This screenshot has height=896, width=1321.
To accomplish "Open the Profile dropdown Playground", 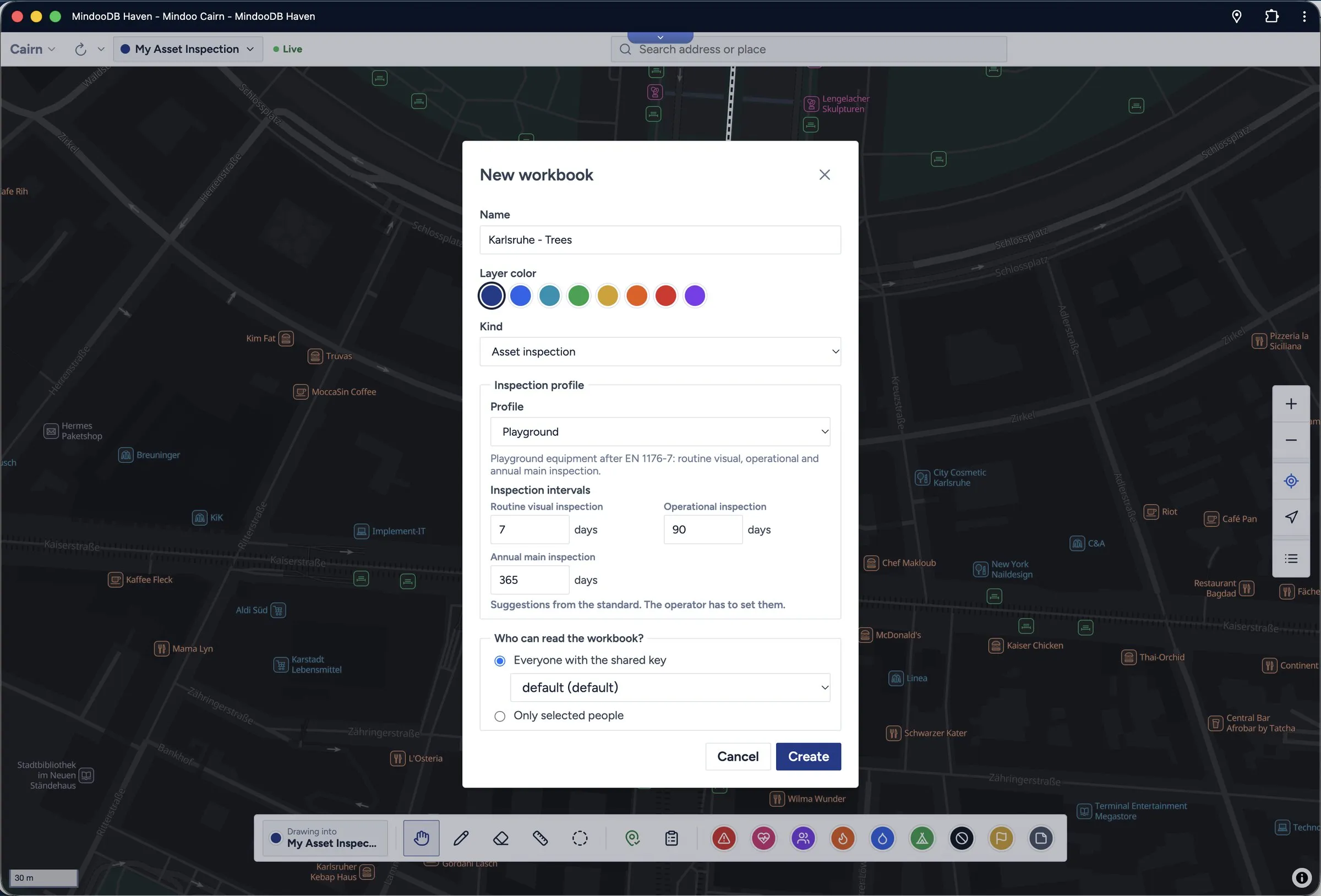I will tap(660, 431).
